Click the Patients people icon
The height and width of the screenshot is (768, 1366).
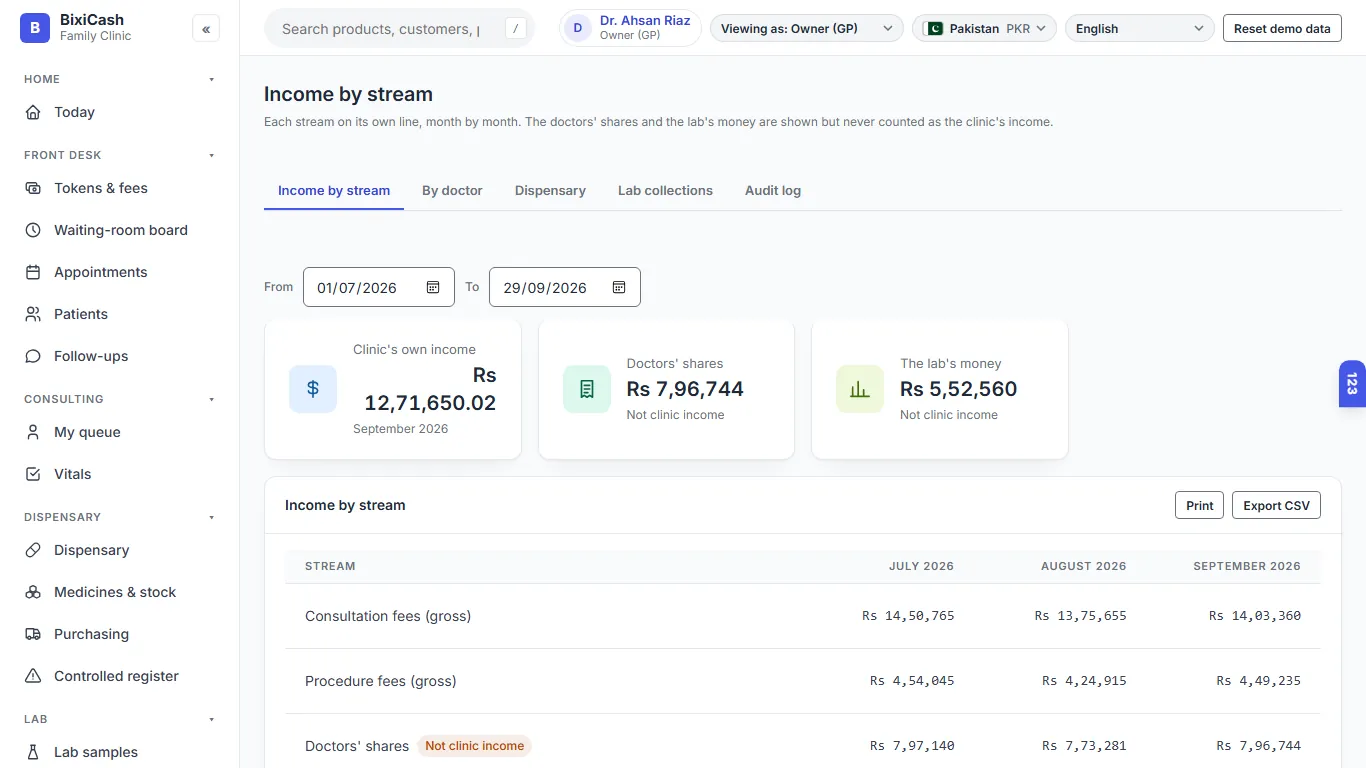(x=33, y=314)
